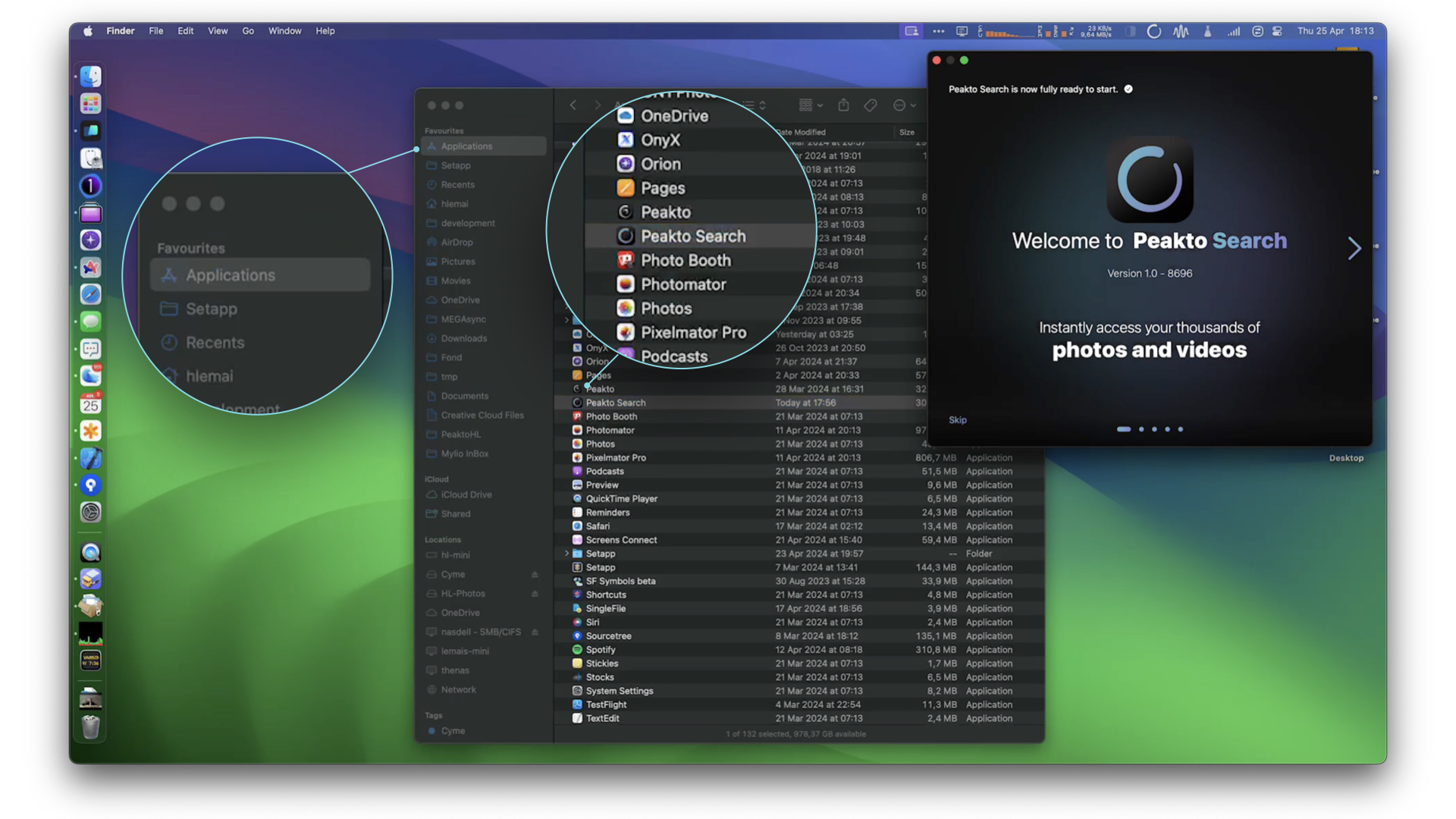Open AirDrop in the Finder sidebar
Image resolution: width=1456 pixels, height=819 pixels.
coord(483,243)
